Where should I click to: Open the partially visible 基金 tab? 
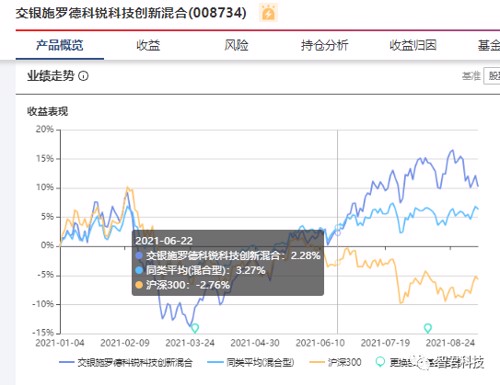click(489, 45)
